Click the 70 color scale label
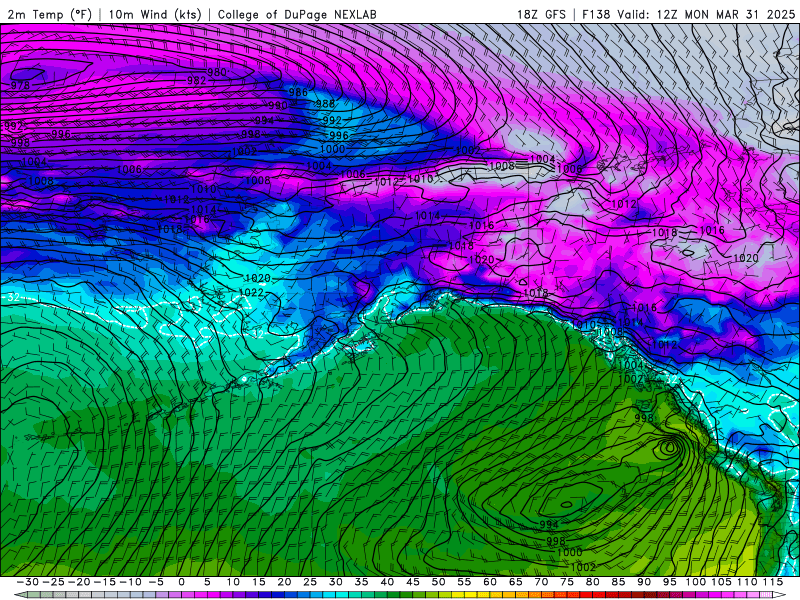Screen dimensions: 800x600 coord(541,582)
